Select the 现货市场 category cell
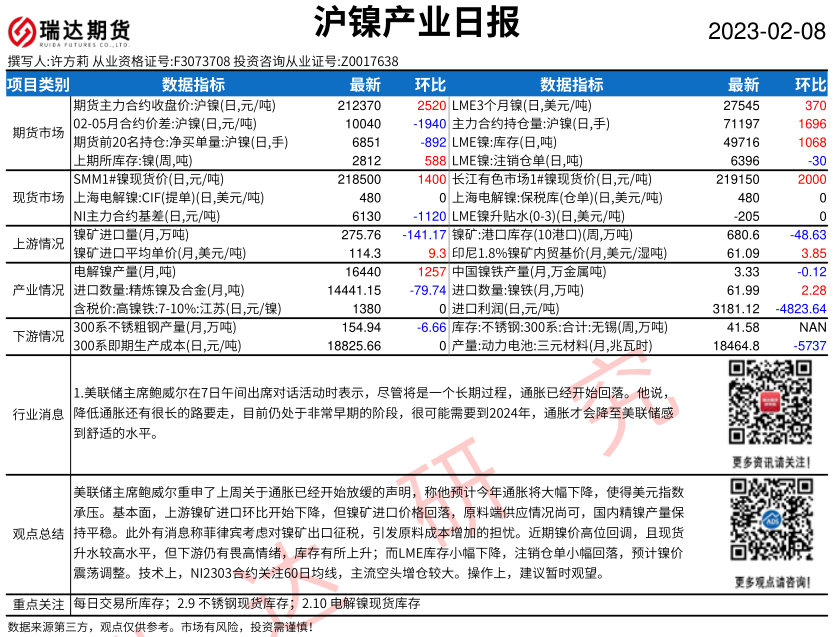This screenshot has width=833, height=637. tap(38, 197)
